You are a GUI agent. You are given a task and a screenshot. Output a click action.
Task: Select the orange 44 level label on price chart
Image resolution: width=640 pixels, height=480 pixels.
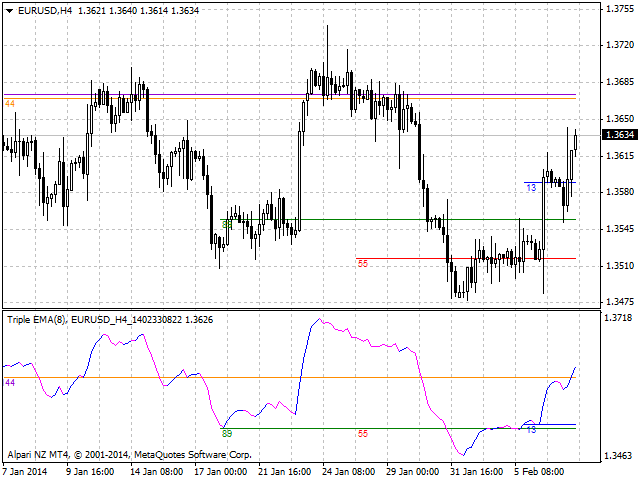tap(10, 104)
